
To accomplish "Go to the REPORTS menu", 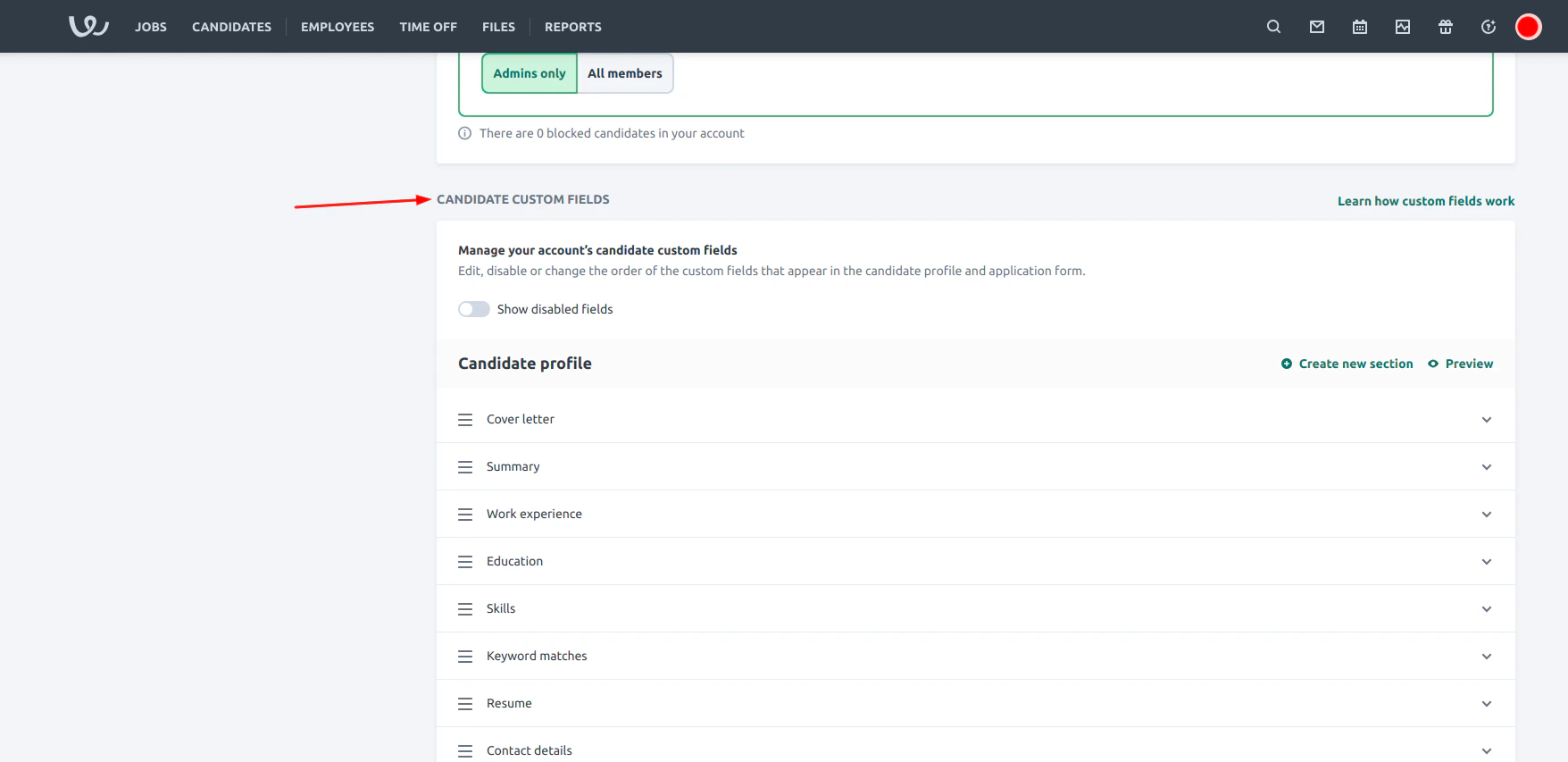I will pos(573,27).
